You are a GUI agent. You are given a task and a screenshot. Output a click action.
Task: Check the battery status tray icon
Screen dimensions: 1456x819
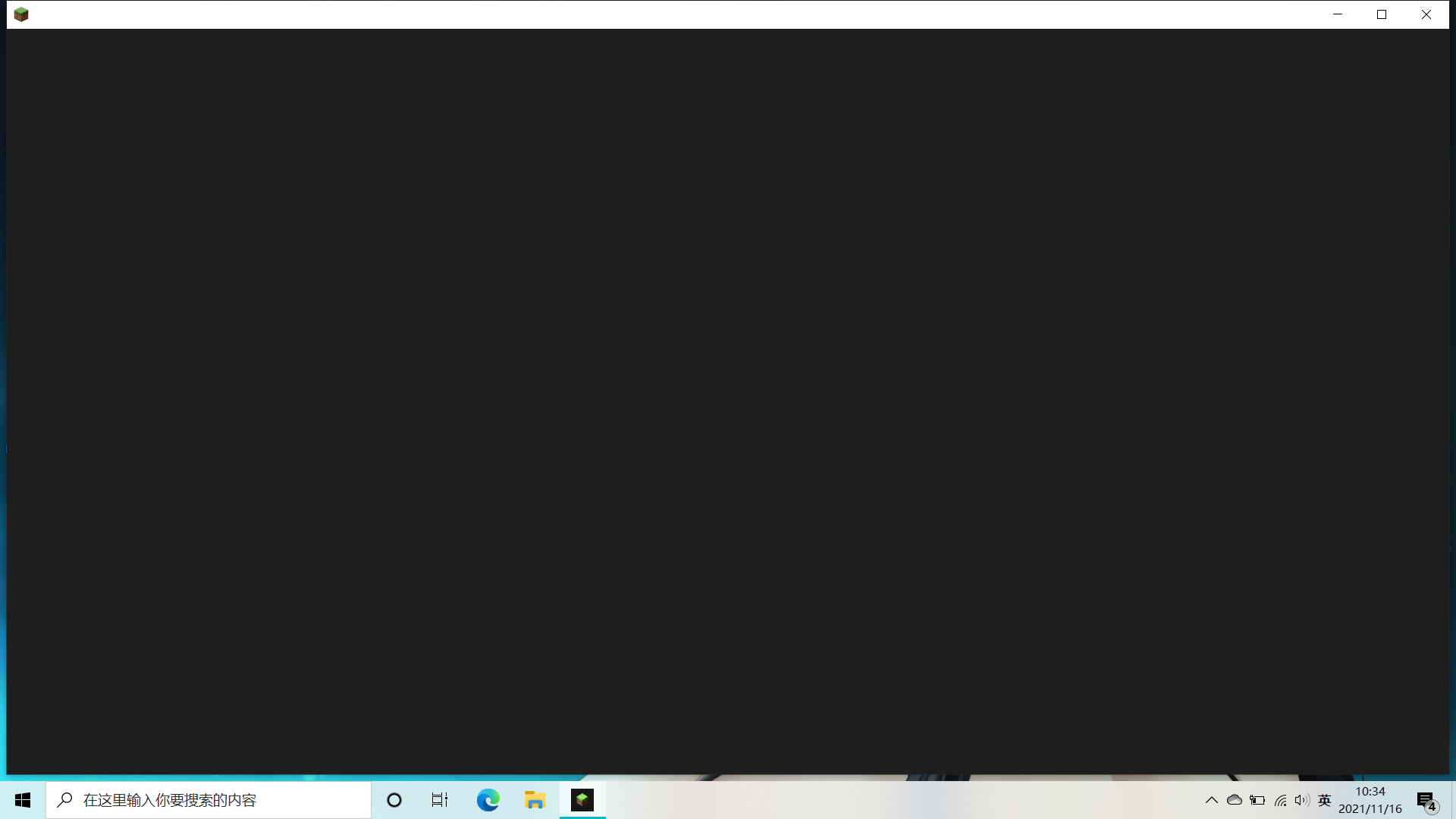[1257, 800]
